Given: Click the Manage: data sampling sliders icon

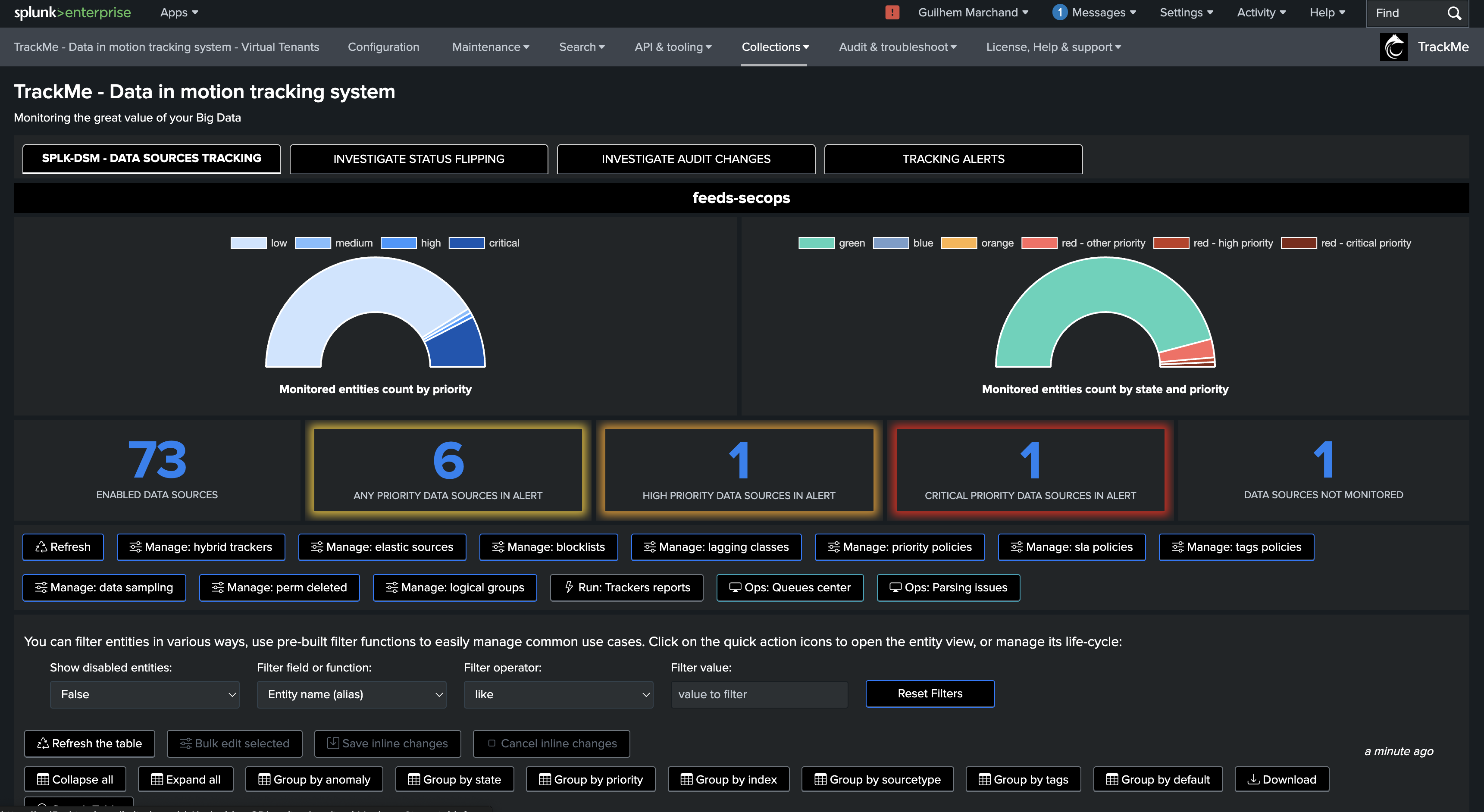Looking at the screenshot, I should pyautogui.click(x=41, y=587).
